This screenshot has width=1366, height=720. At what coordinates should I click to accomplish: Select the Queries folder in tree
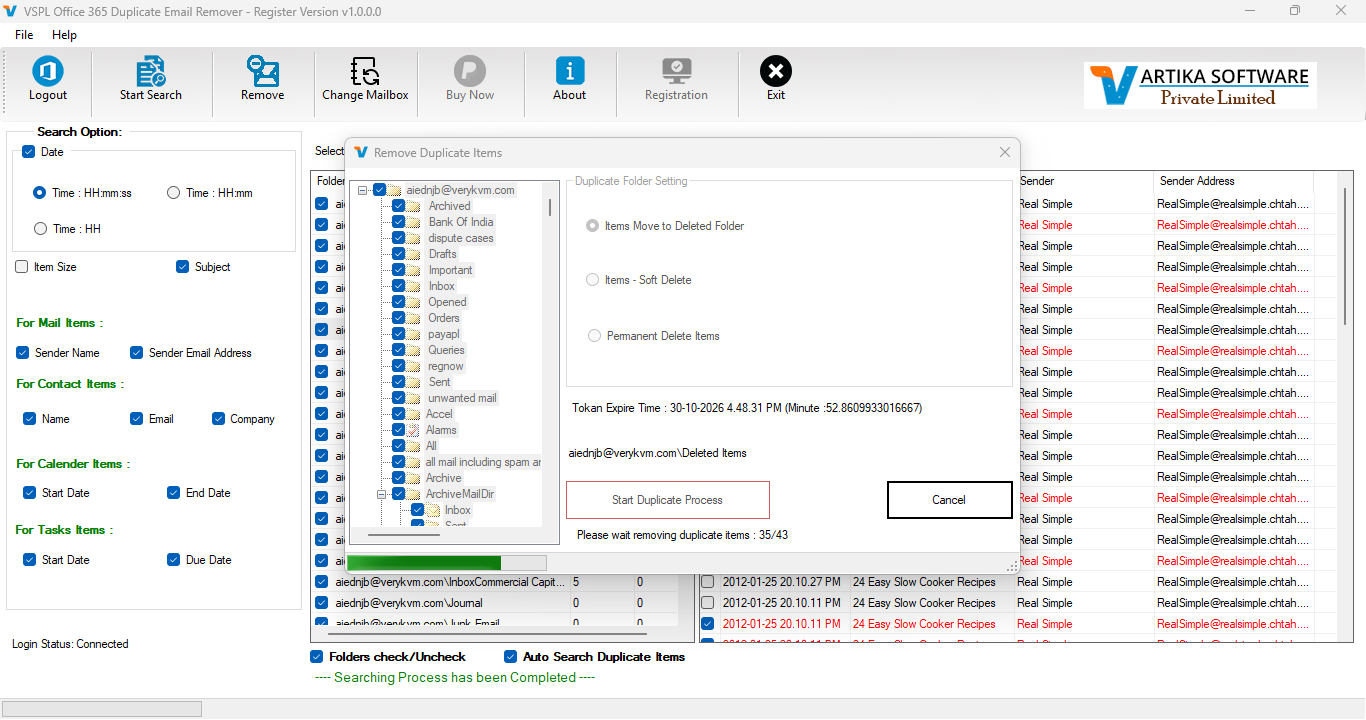[447, 350]
